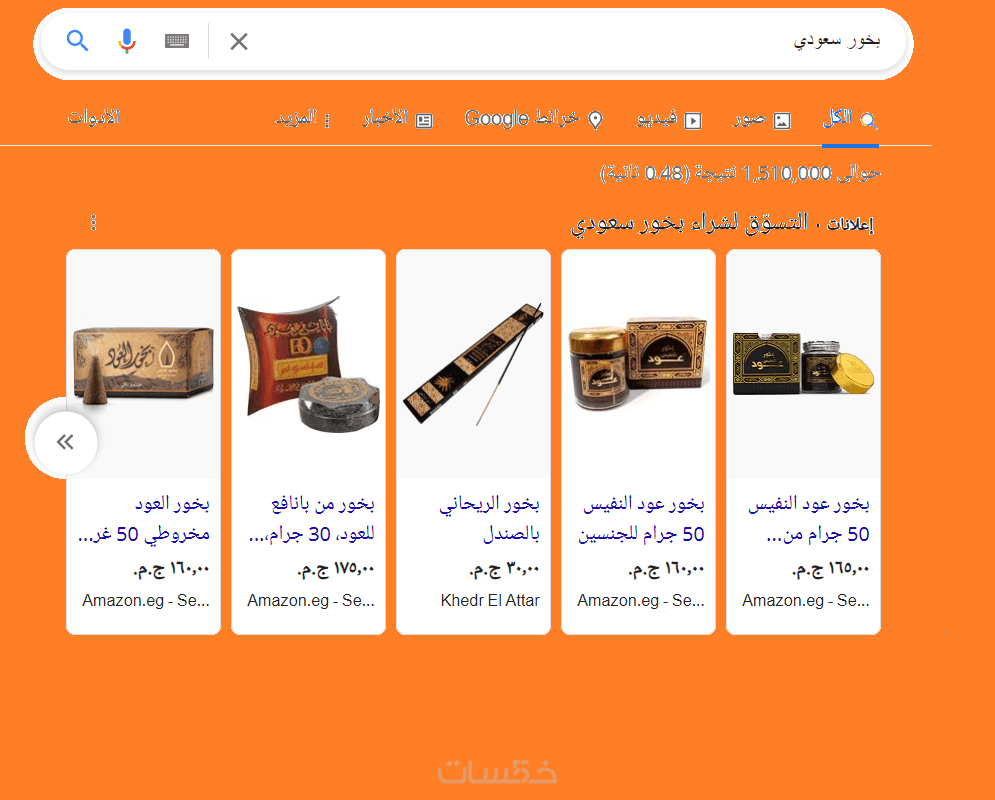This screenshot has width=995, height=800.
Task: Click the Khedr El Attar seller name
Action: pos(490,600)
